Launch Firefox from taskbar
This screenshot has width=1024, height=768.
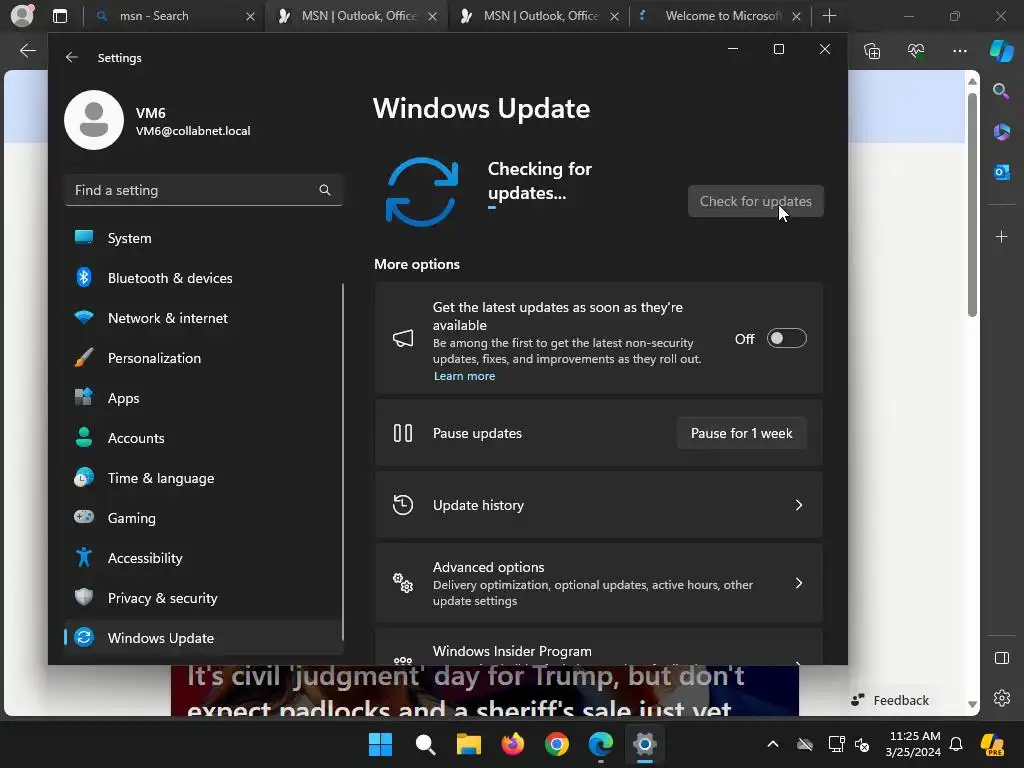click(513, 744)
